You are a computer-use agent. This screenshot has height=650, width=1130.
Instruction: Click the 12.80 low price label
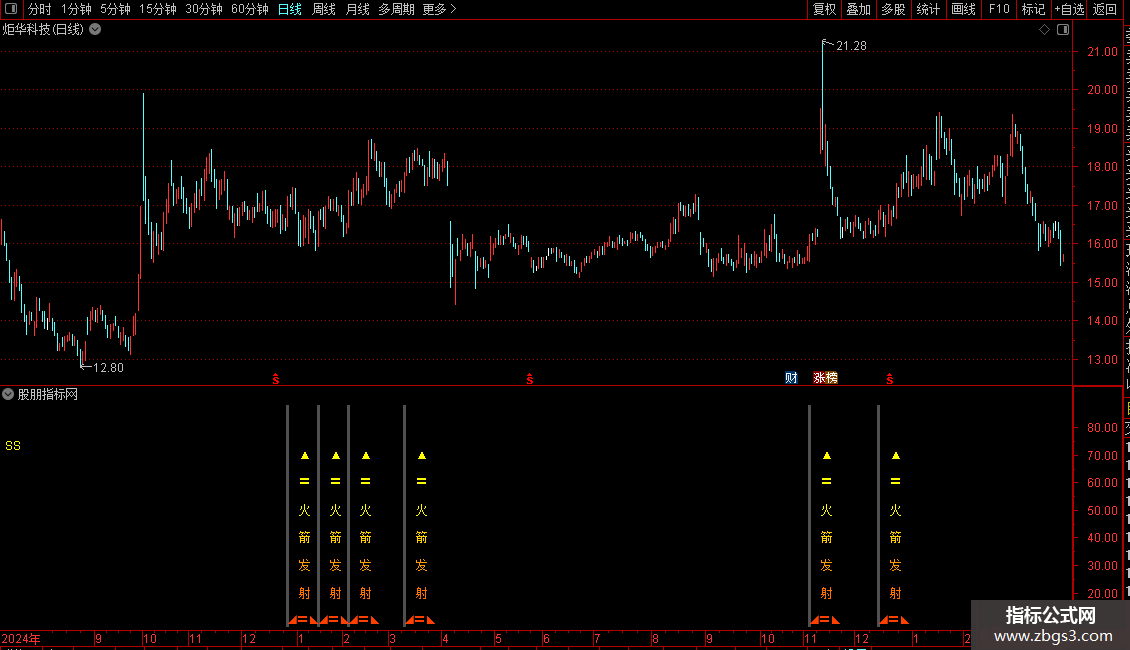(x=108, y=368)
